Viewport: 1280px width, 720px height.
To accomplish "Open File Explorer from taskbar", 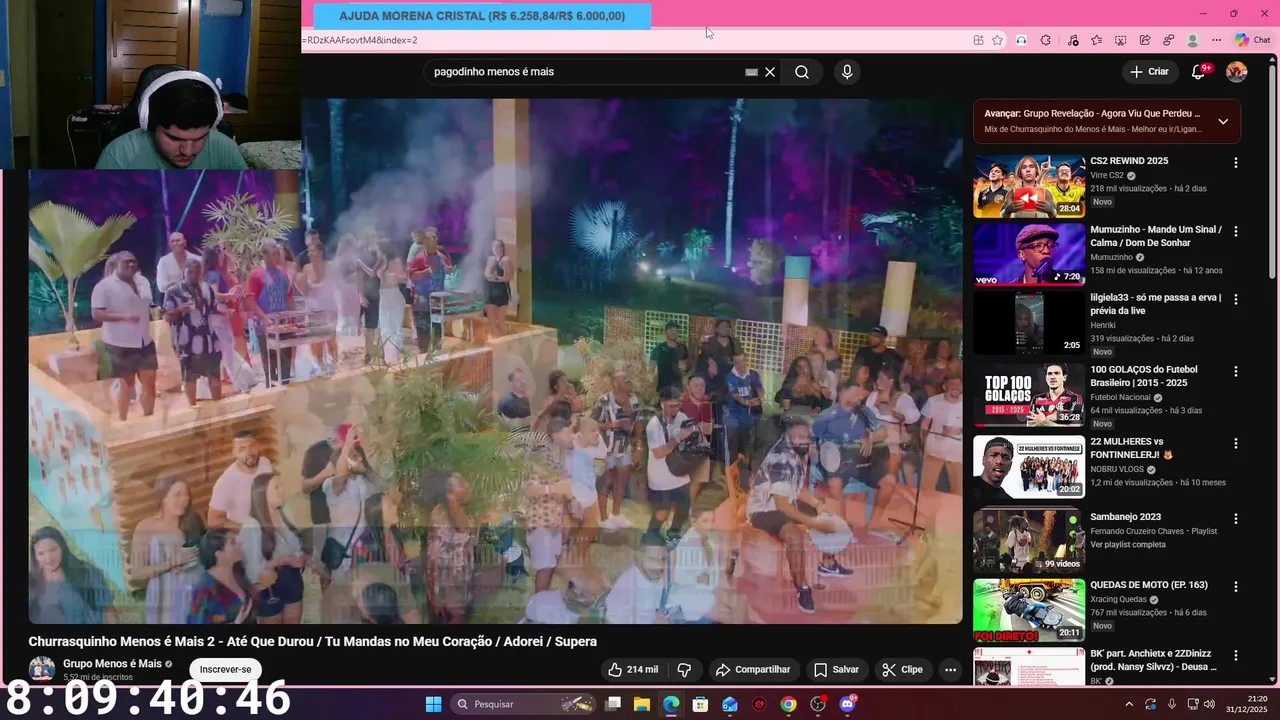I will (642, 704).
